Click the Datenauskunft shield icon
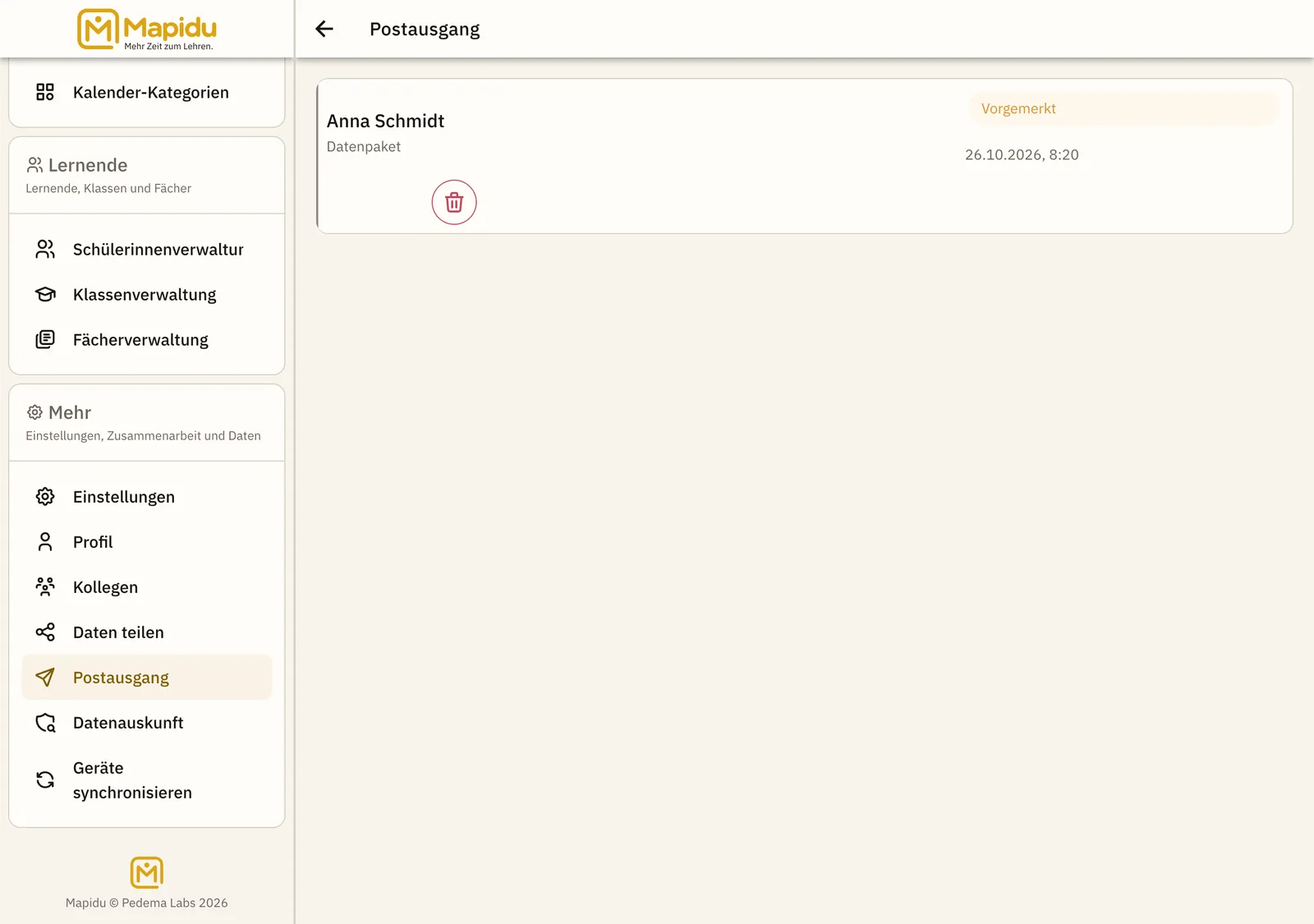This screenshot has width=1314, height=924. tap(45, 722)
